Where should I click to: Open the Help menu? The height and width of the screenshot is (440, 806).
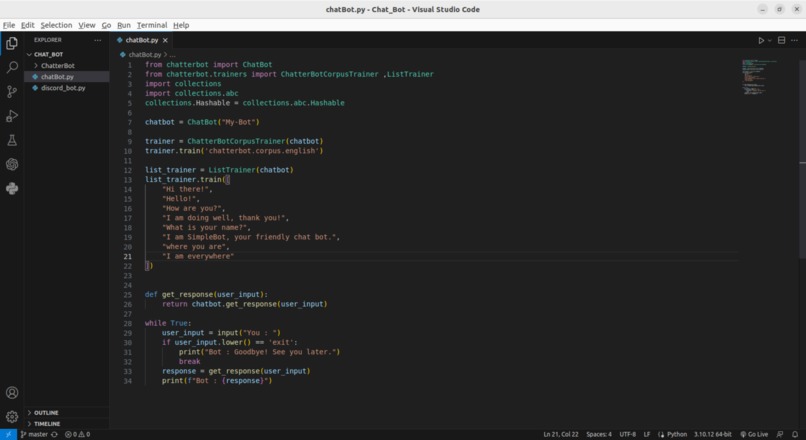tap(181, 25)
